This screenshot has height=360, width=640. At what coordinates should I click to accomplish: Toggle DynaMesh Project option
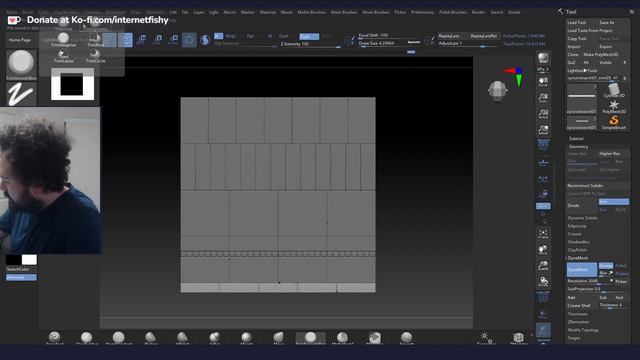click(622, 273)
